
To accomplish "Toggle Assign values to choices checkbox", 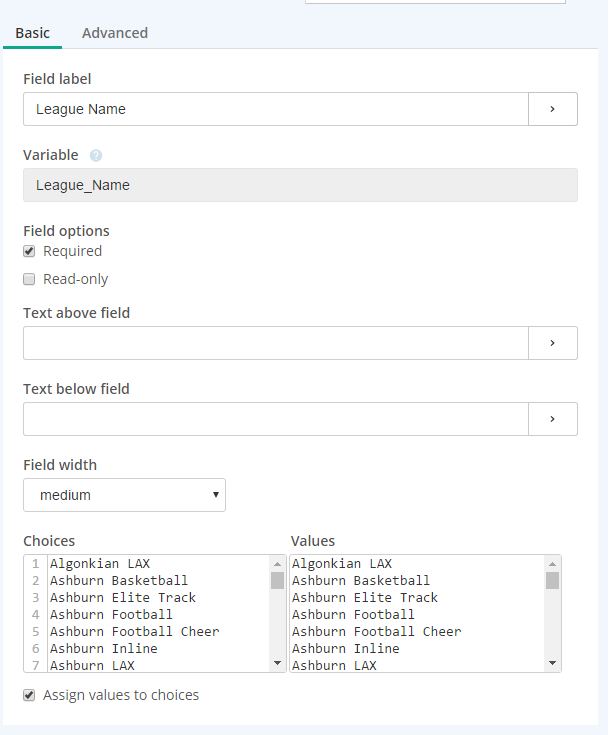I will coord(29,695).
